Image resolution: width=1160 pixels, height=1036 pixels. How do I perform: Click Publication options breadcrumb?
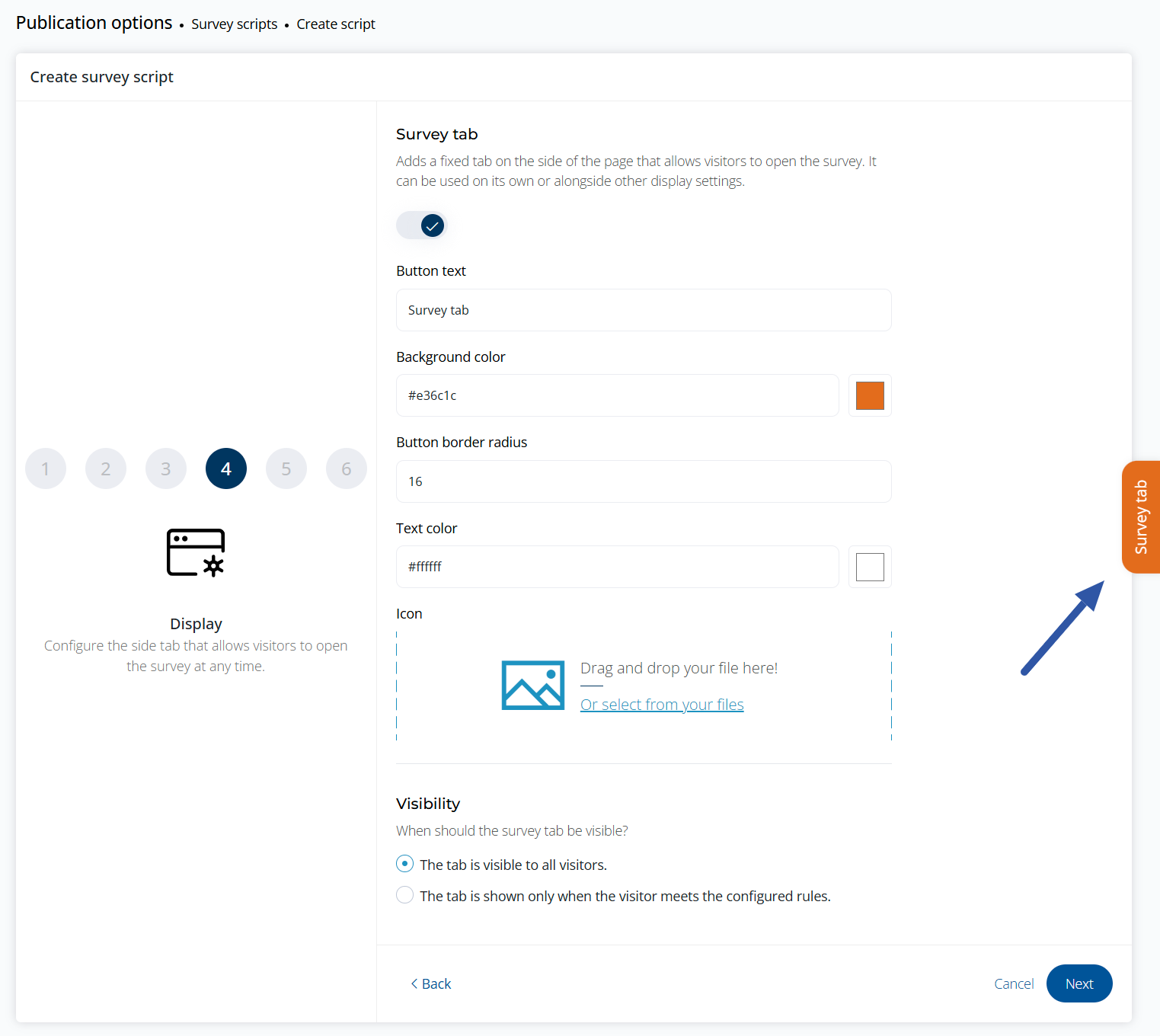[94, 23]
